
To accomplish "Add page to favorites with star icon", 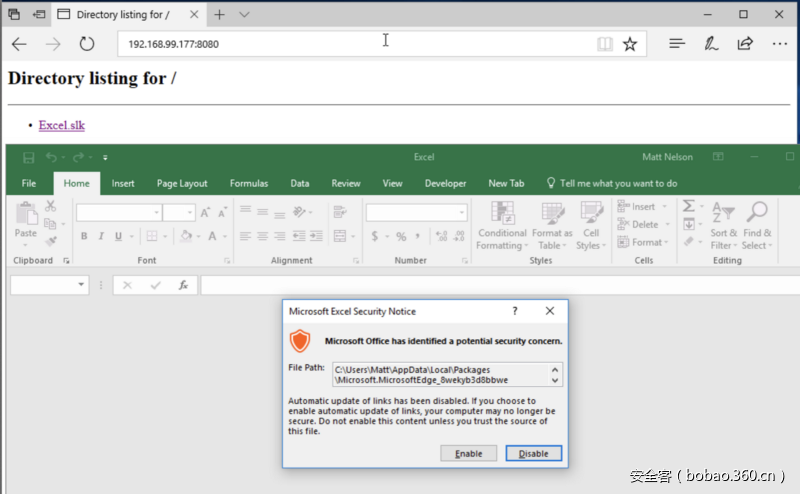I will pyautogui.click(x=630, y=44).
